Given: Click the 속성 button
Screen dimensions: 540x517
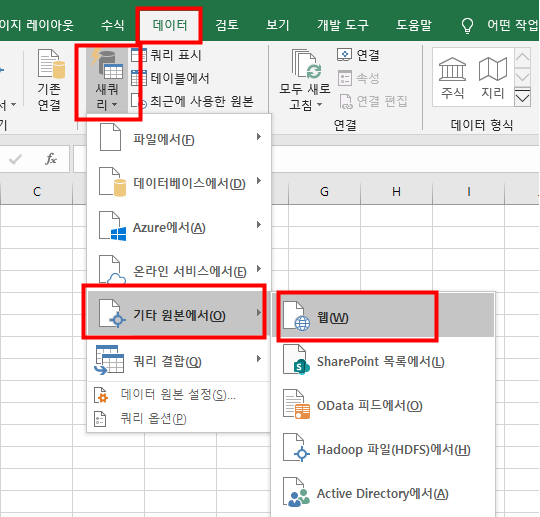Looking at the screenshot, I should [x=358, y=78].
